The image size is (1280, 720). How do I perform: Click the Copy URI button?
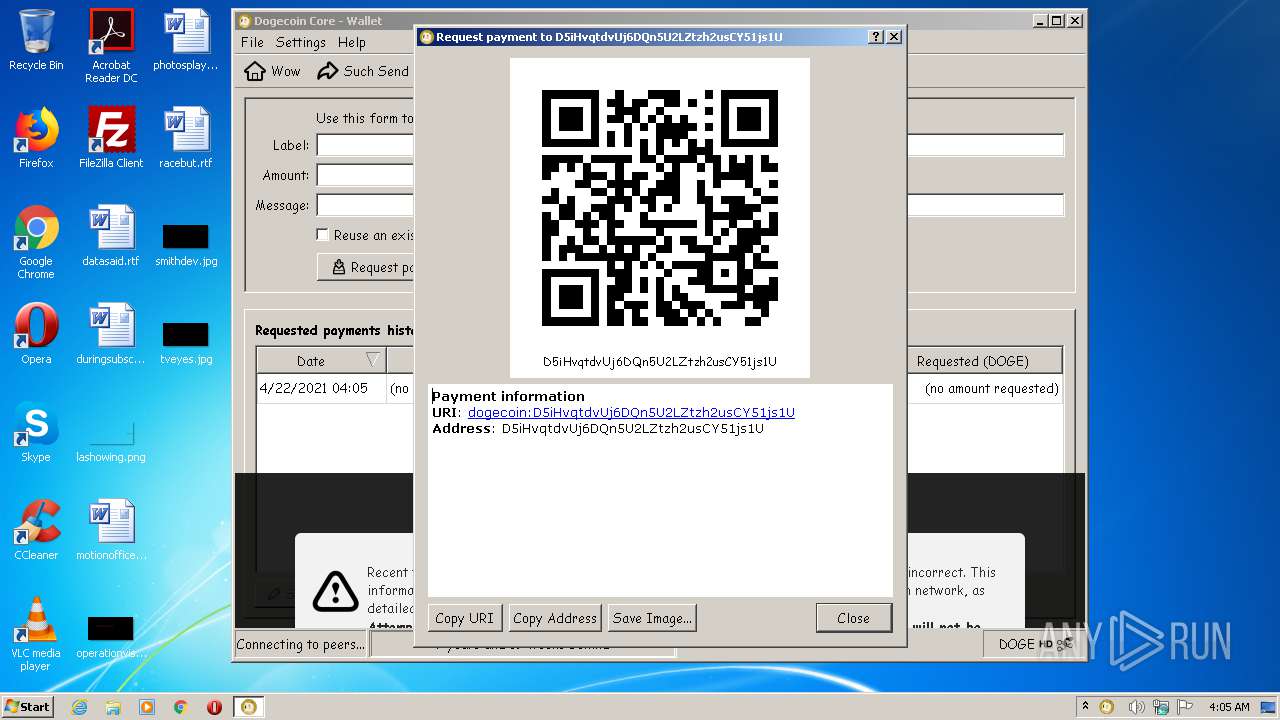464,618
